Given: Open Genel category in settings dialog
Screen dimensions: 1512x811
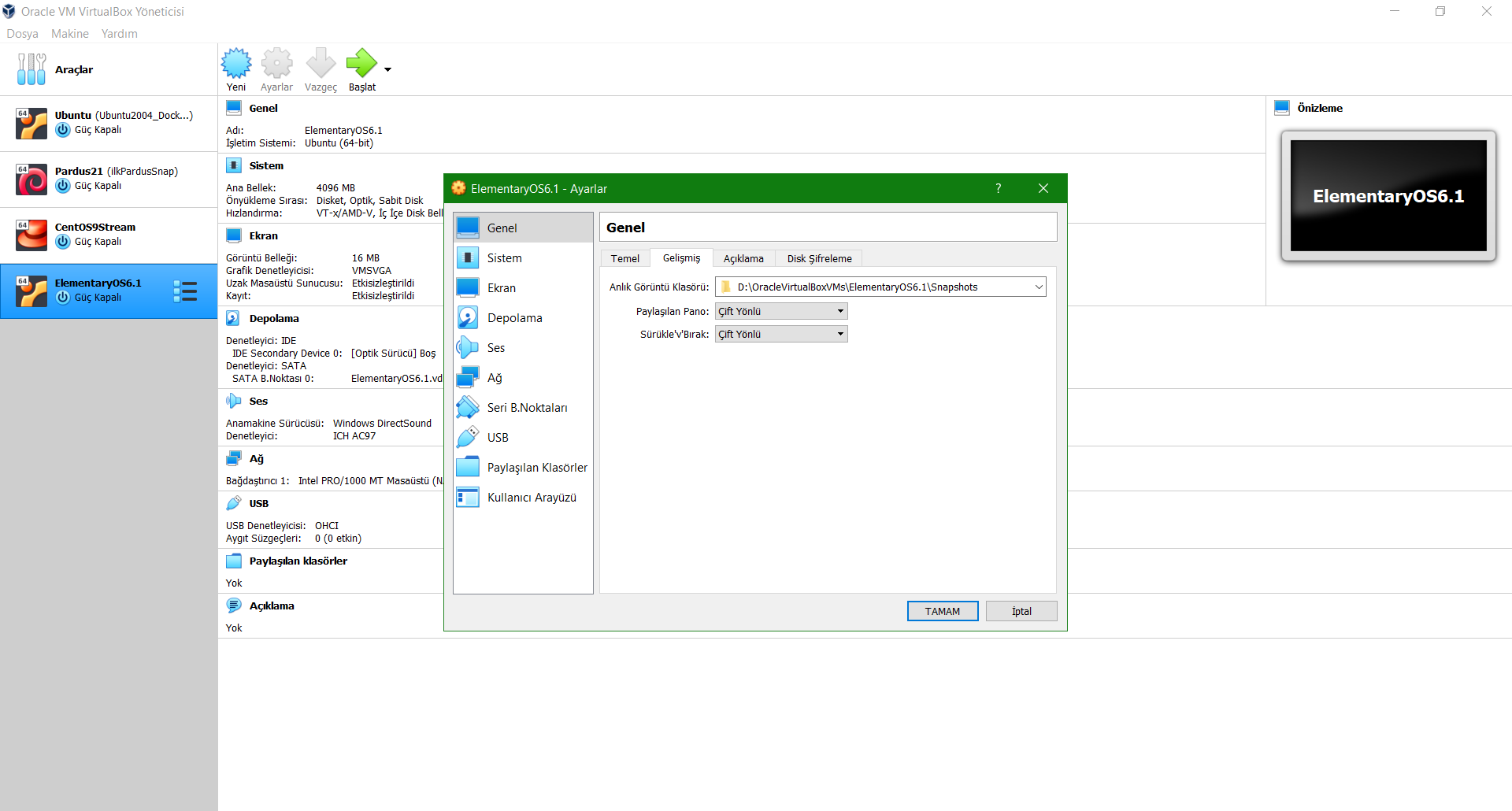Looking at the screenshot, I should (x=523, y=228).
